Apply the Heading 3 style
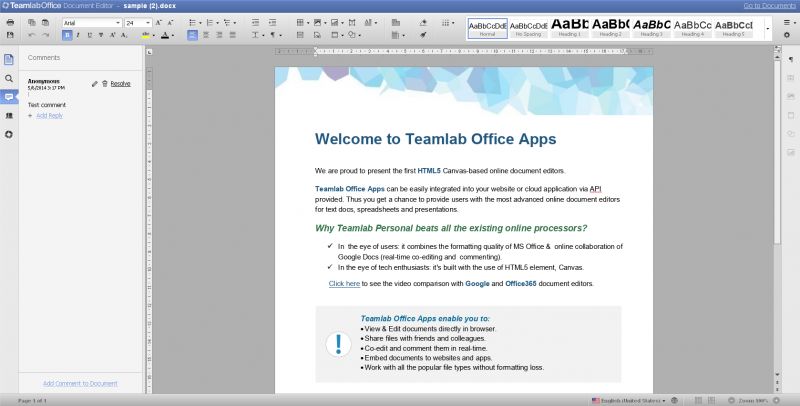Viewport: 800px width, 406px height. pyautogui.click(x=652, y=28)
